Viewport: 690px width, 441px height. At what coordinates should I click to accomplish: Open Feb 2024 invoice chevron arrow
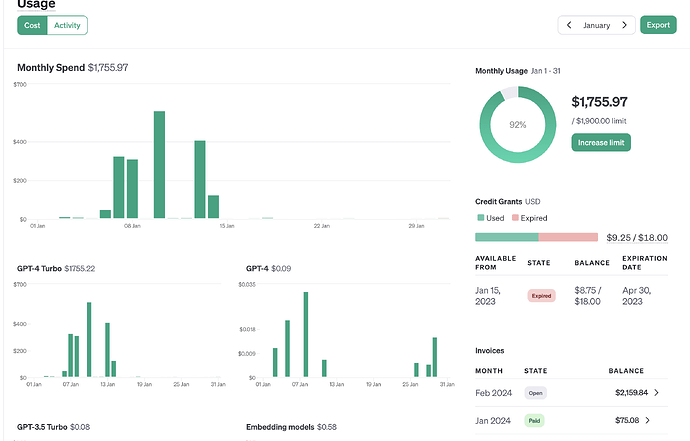(x=656, y=393)
